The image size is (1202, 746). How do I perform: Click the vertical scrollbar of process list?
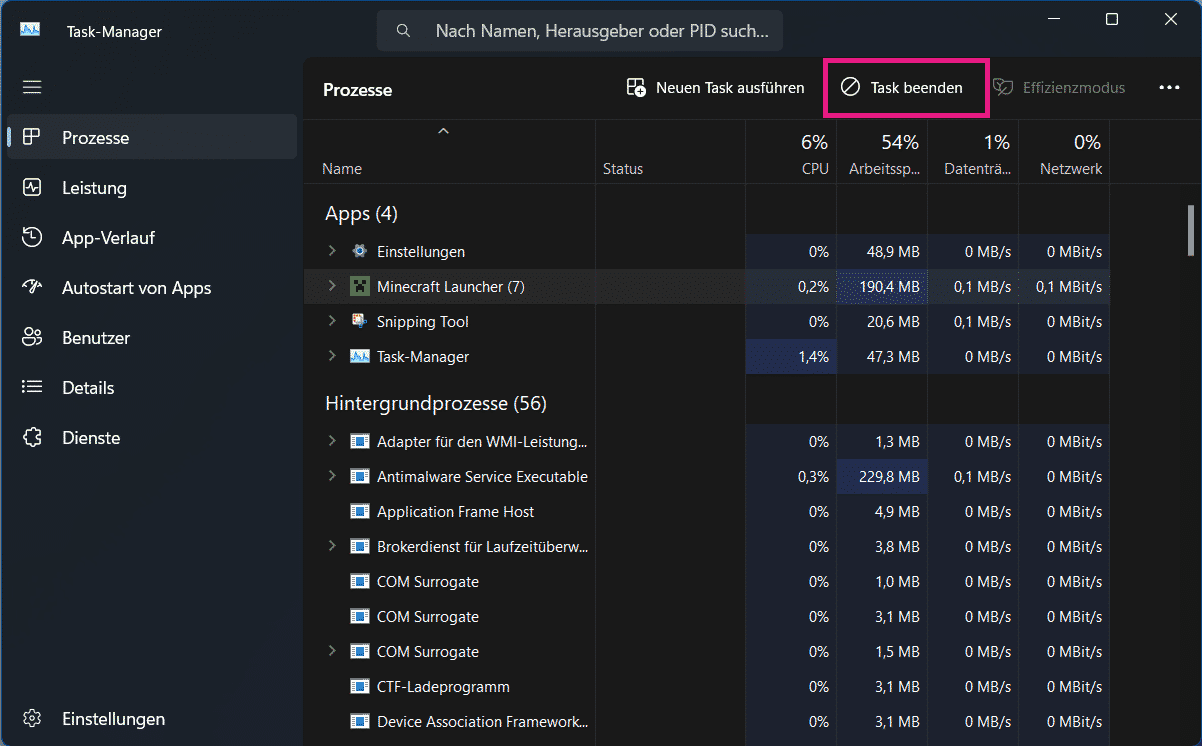(x=1190, y=230)
